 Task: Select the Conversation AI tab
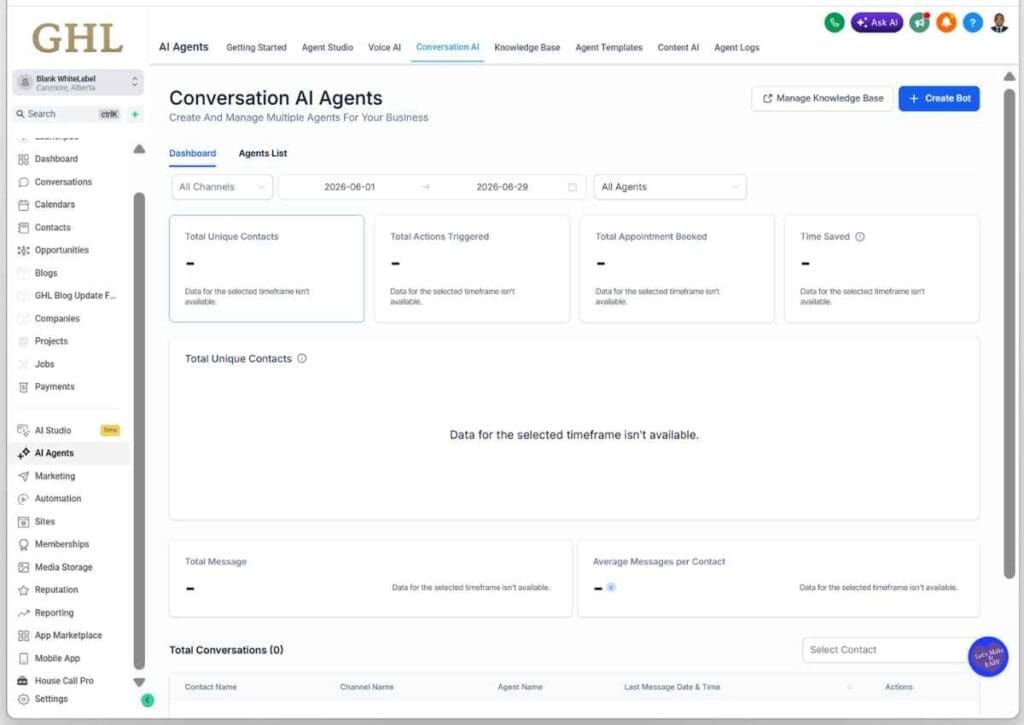point(447,47)
